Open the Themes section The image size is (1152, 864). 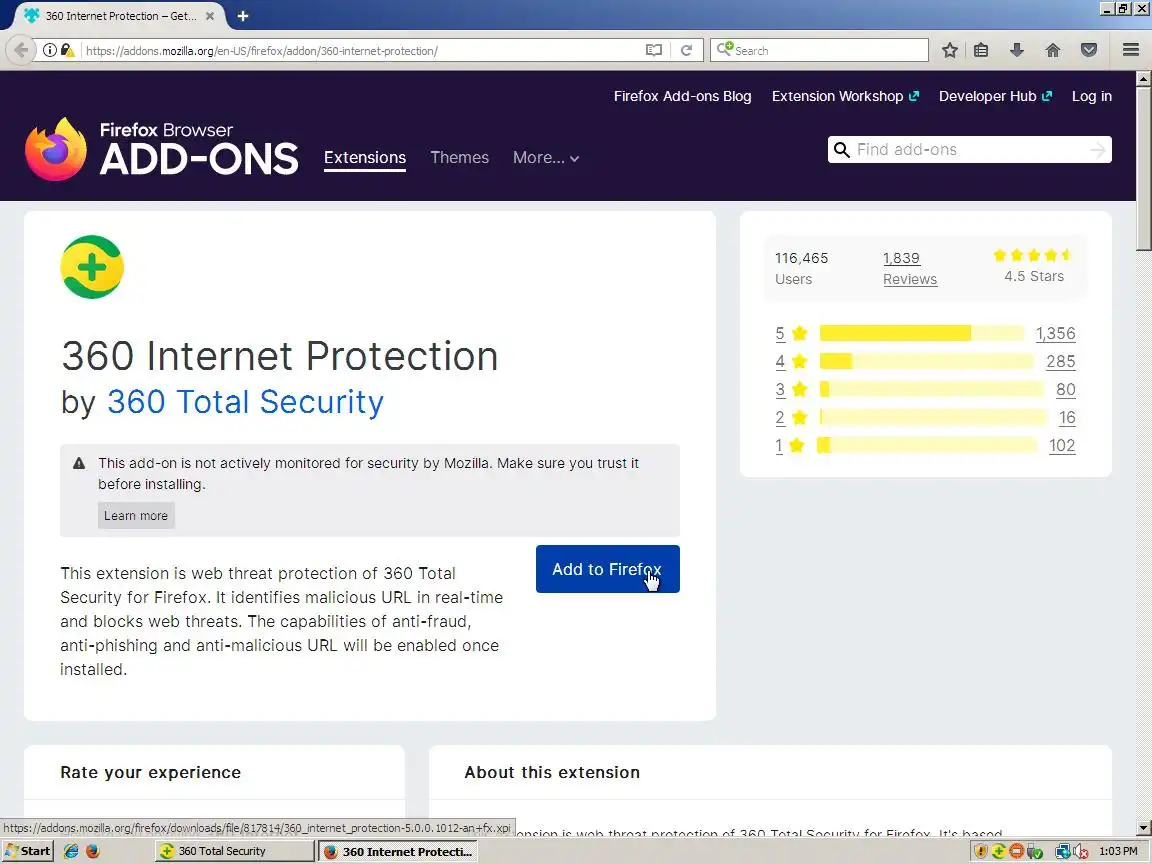(x=459, y=157)
